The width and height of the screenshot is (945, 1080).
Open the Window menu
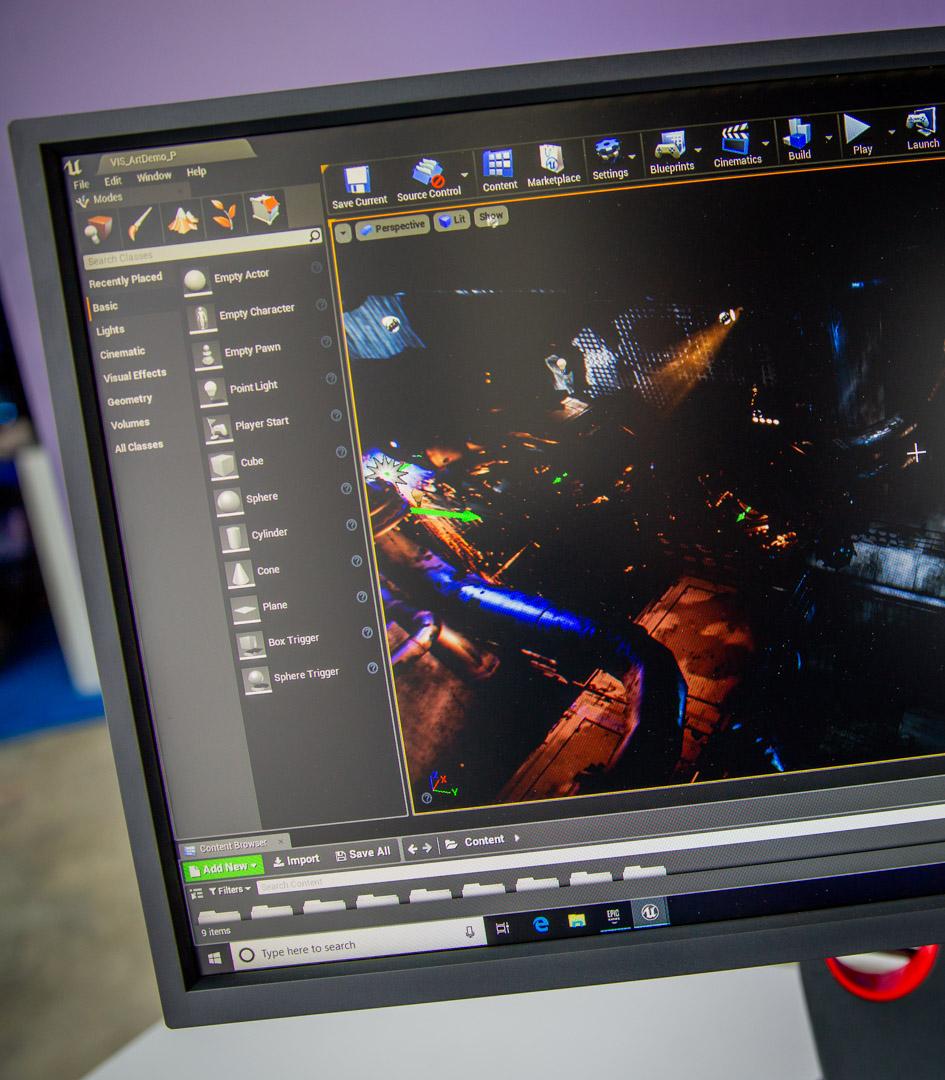[154, 176]
